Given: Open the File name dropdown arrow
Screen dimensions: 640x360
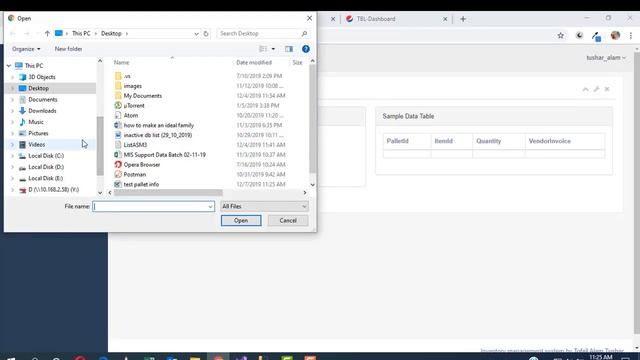Looking at the screenshot, I should click(211, 207).
